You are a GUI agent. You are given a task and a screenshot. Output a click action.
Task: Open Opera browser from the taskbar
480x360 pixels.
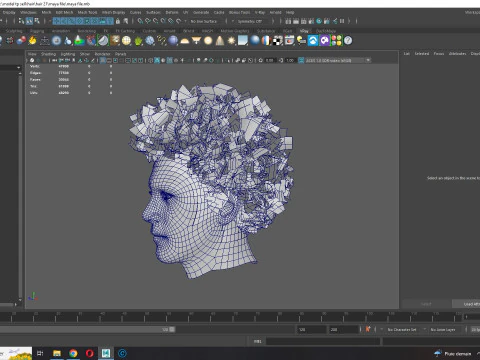89,353
